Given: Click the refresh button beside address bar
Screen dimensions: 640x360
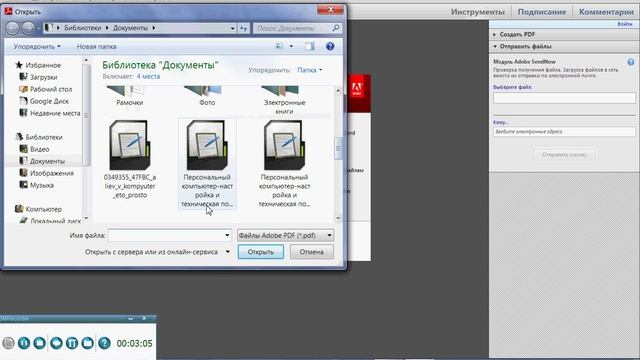Looking at the screenshot, I should 243,28.
